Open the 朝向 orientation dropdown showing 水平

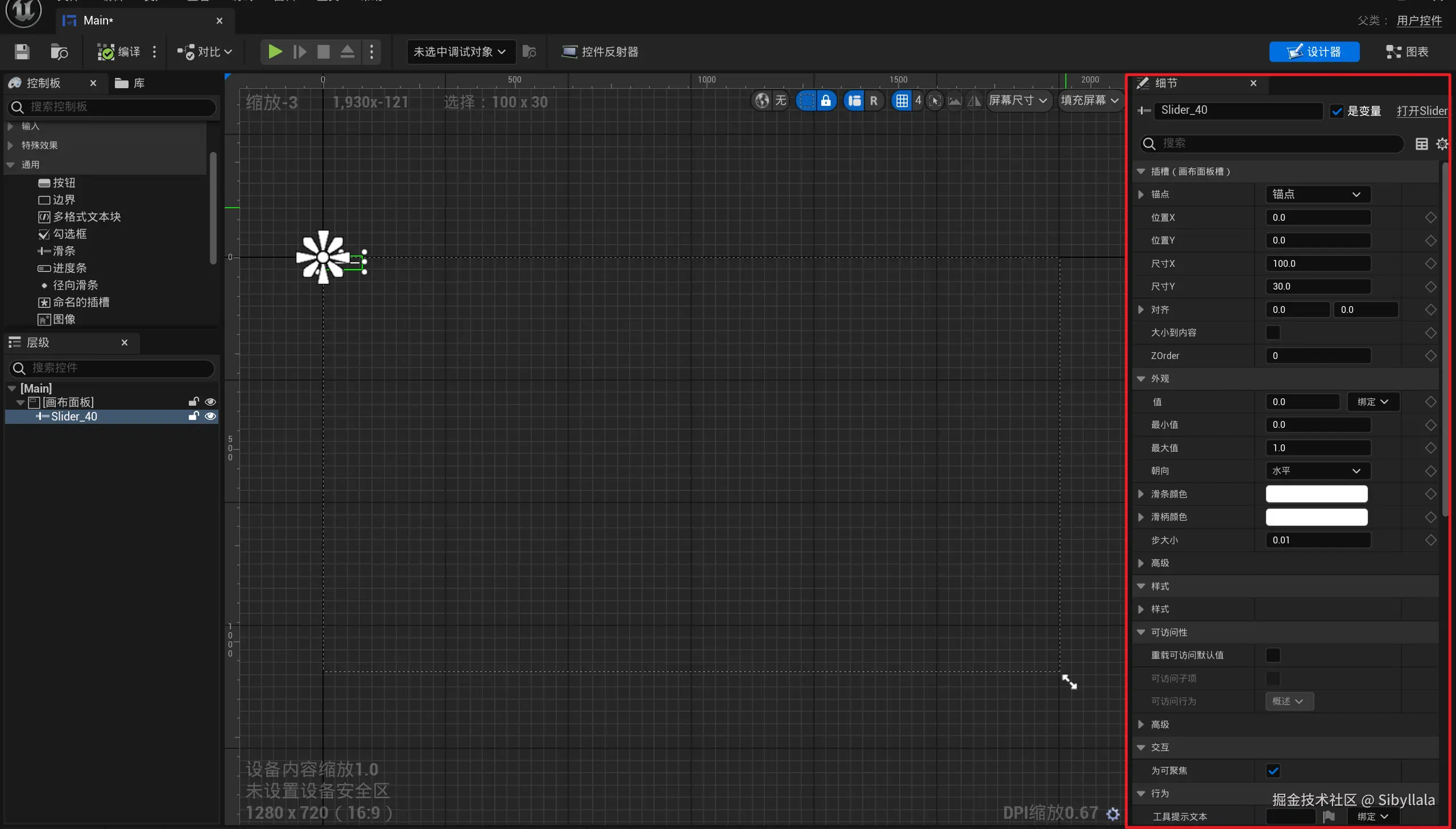pyautogui.click(x=1317, y=471)
